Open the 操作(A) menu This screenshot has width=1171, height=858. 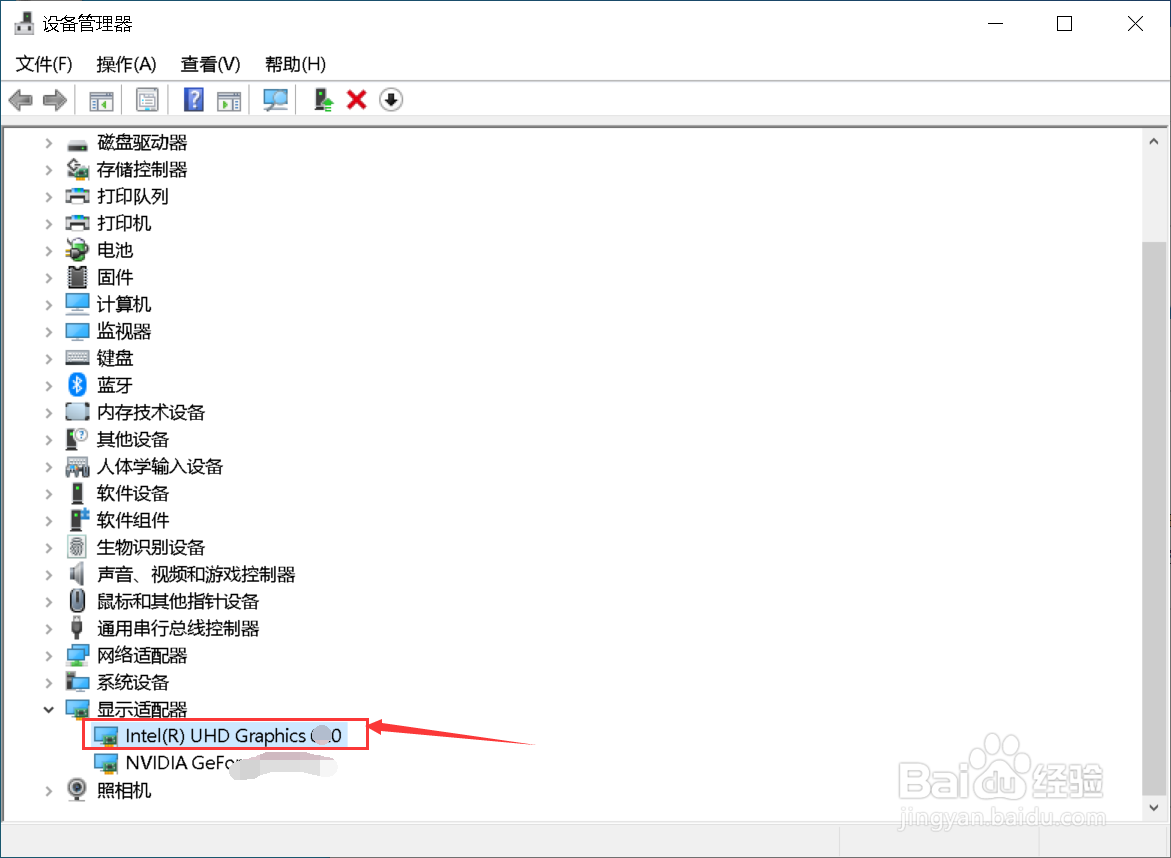tap(126, 64)
